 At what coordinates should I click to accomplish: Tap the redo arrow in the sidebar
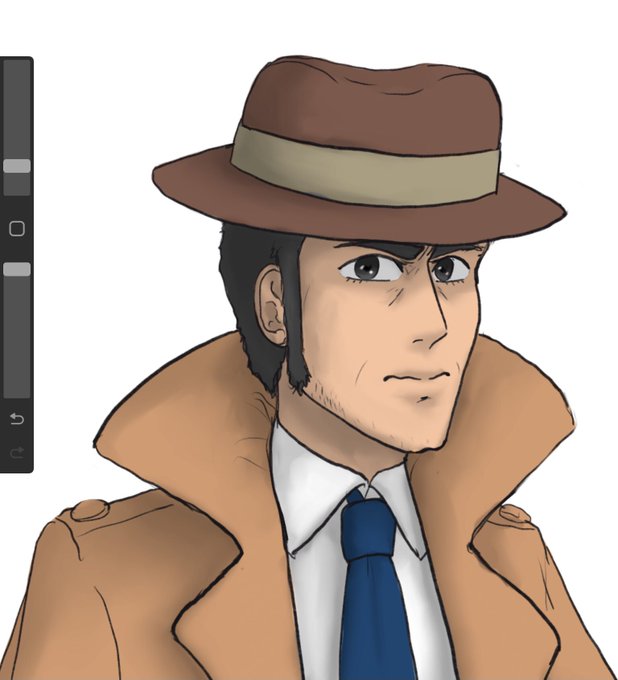pos(17,453)
